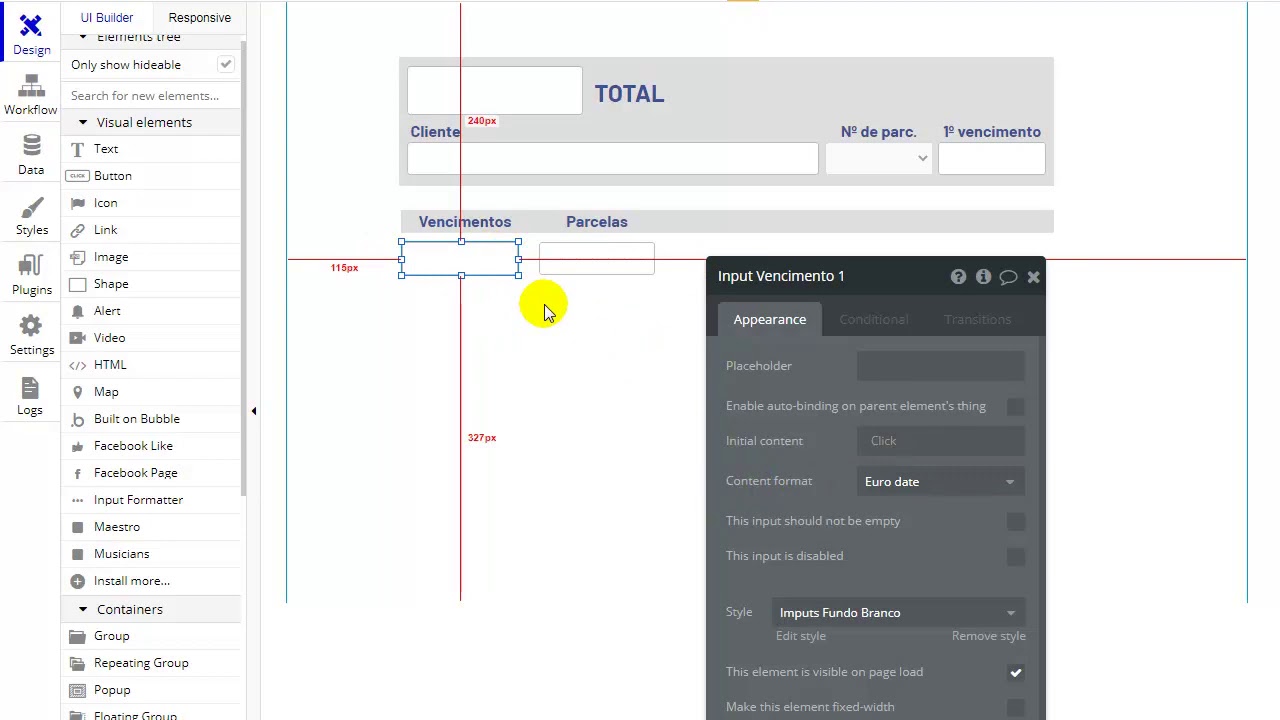Select Input Formatter element
The height and width of the screenshot is (720, 1280).
138,500
